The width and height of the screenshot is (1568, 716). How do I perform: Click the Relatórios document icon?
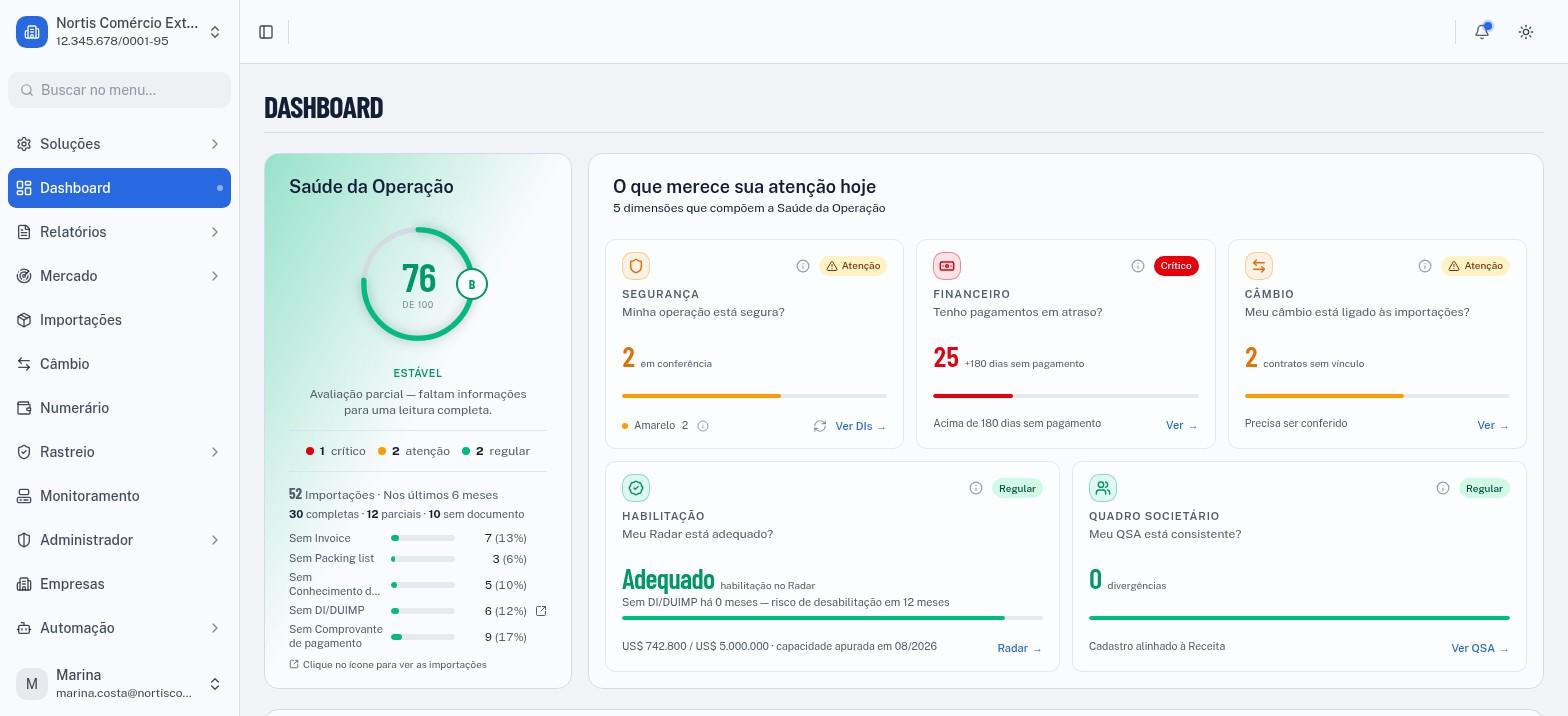pyautogui.click(x=24, y=232)
